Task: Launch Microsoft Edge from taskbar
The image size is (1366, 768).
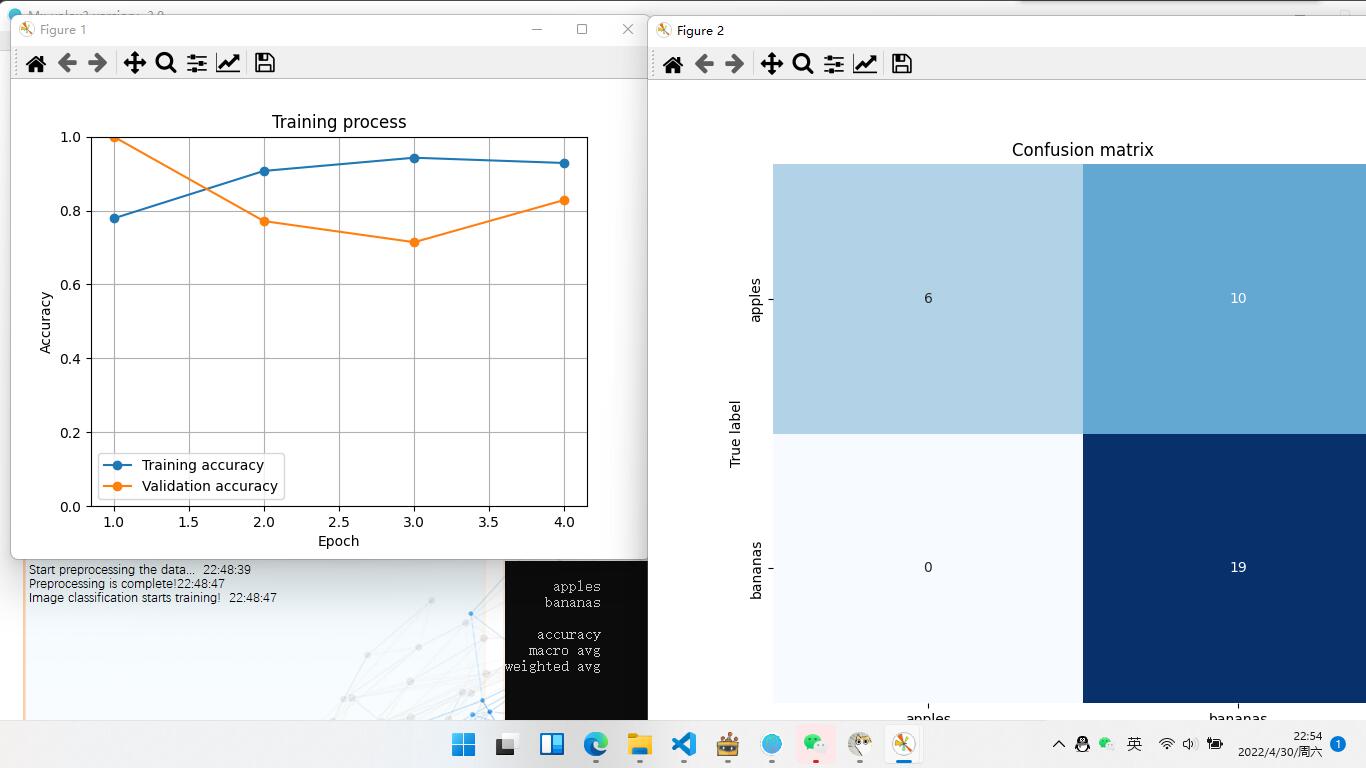Action: click(596, 744)
